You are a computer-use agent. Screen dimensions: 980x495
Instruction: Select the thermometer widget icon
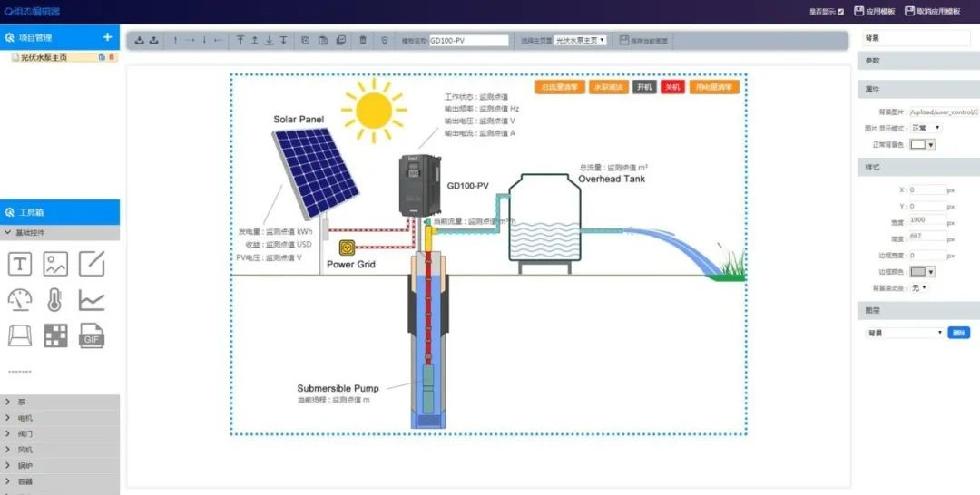(x=56, y=299)
